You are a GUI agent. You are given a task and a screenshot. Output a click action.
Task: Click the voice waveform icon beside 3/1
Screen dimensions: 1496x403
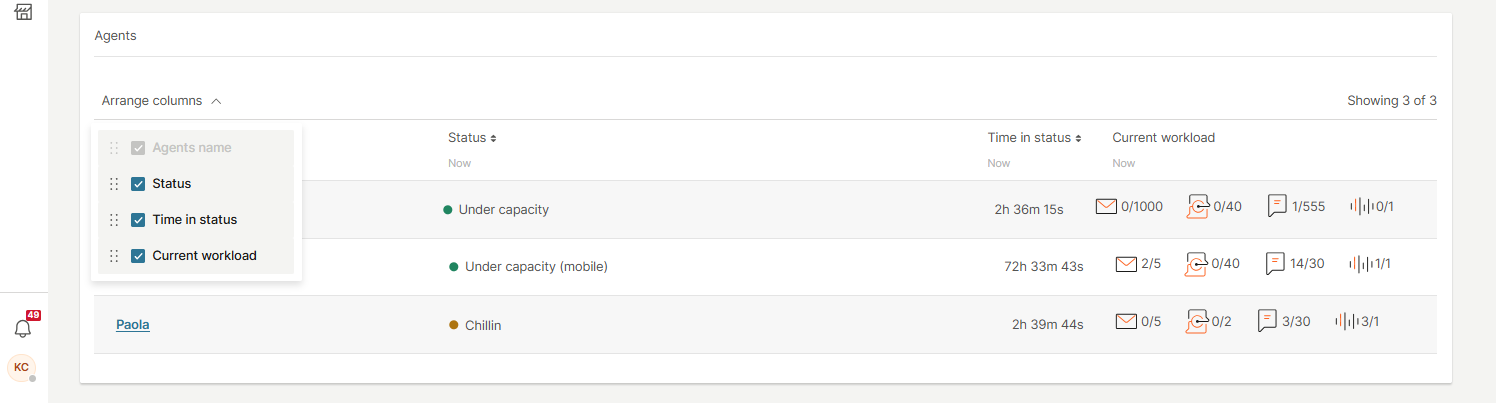click(1346, 321)
